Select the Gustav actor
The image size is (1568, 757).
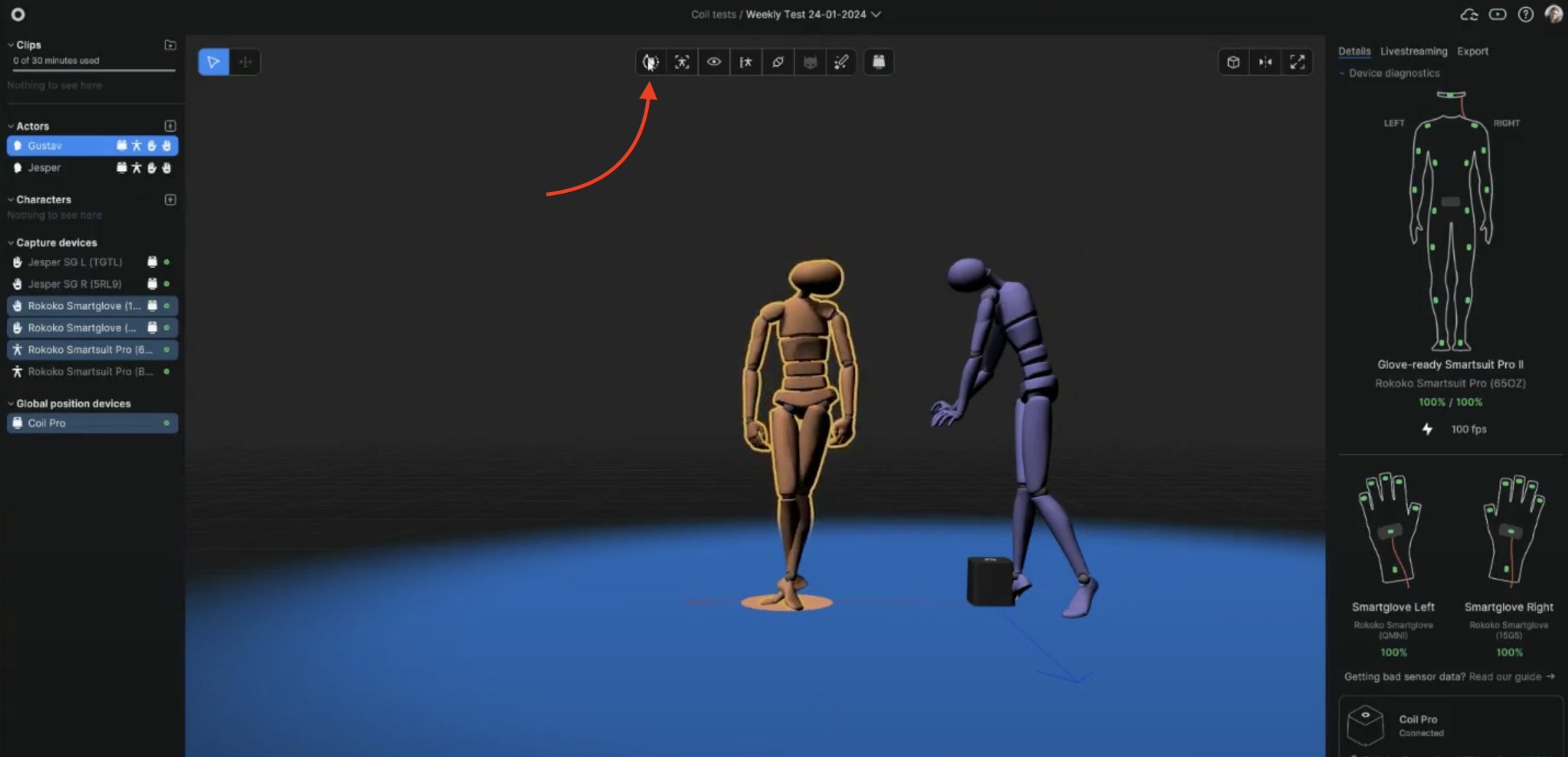click(x=92, y=145)
